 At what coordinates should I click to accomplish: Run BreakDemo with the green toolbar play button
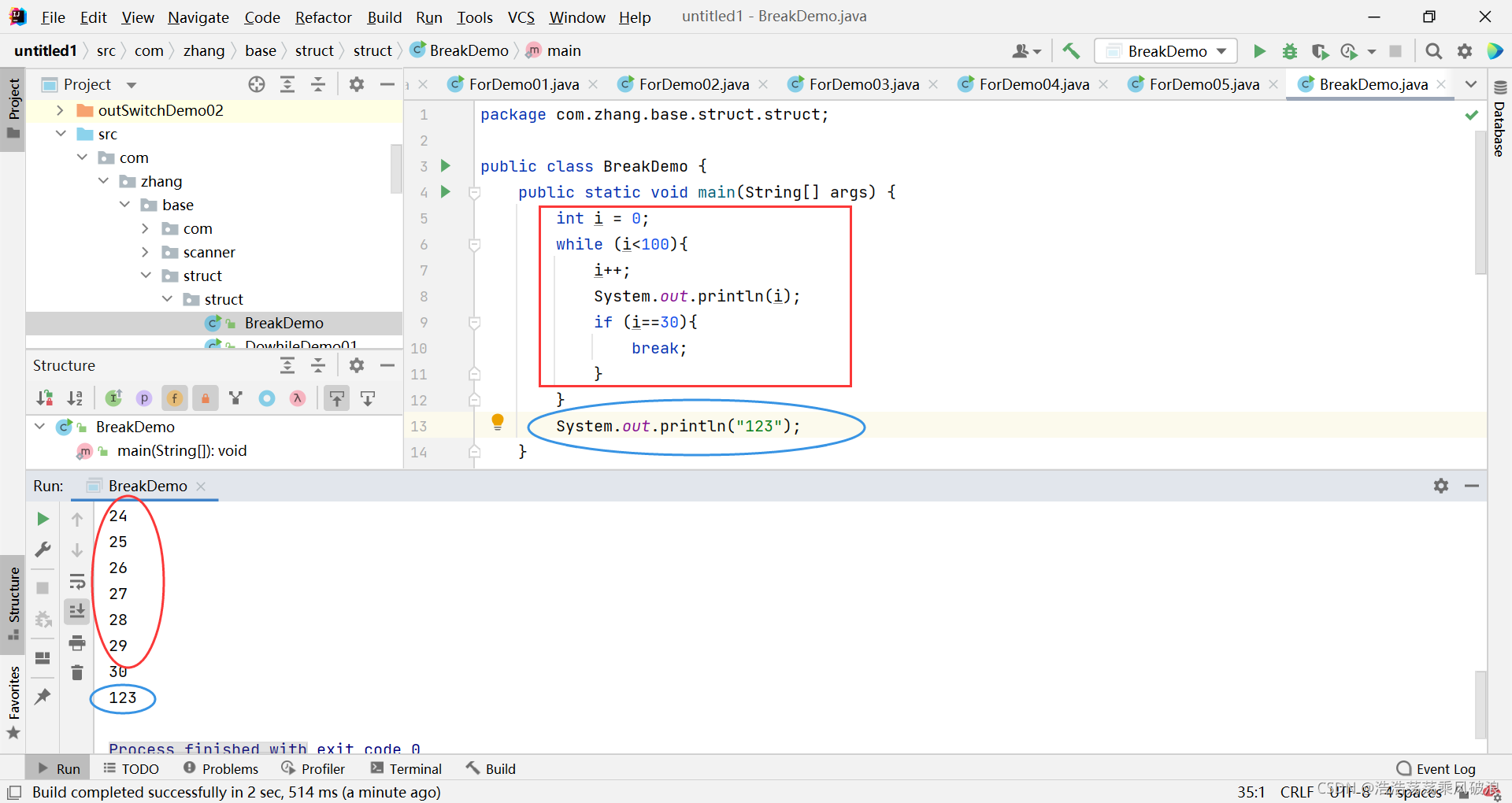(x=1259, y=51)
